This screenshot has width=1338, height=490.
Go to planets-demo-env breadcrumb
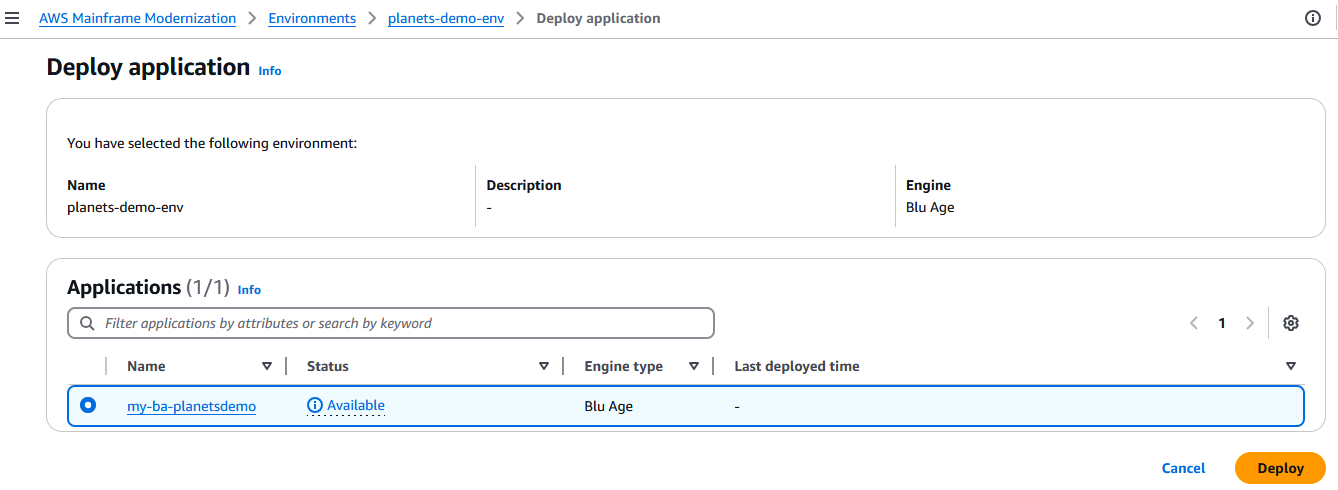click(446, 18)
